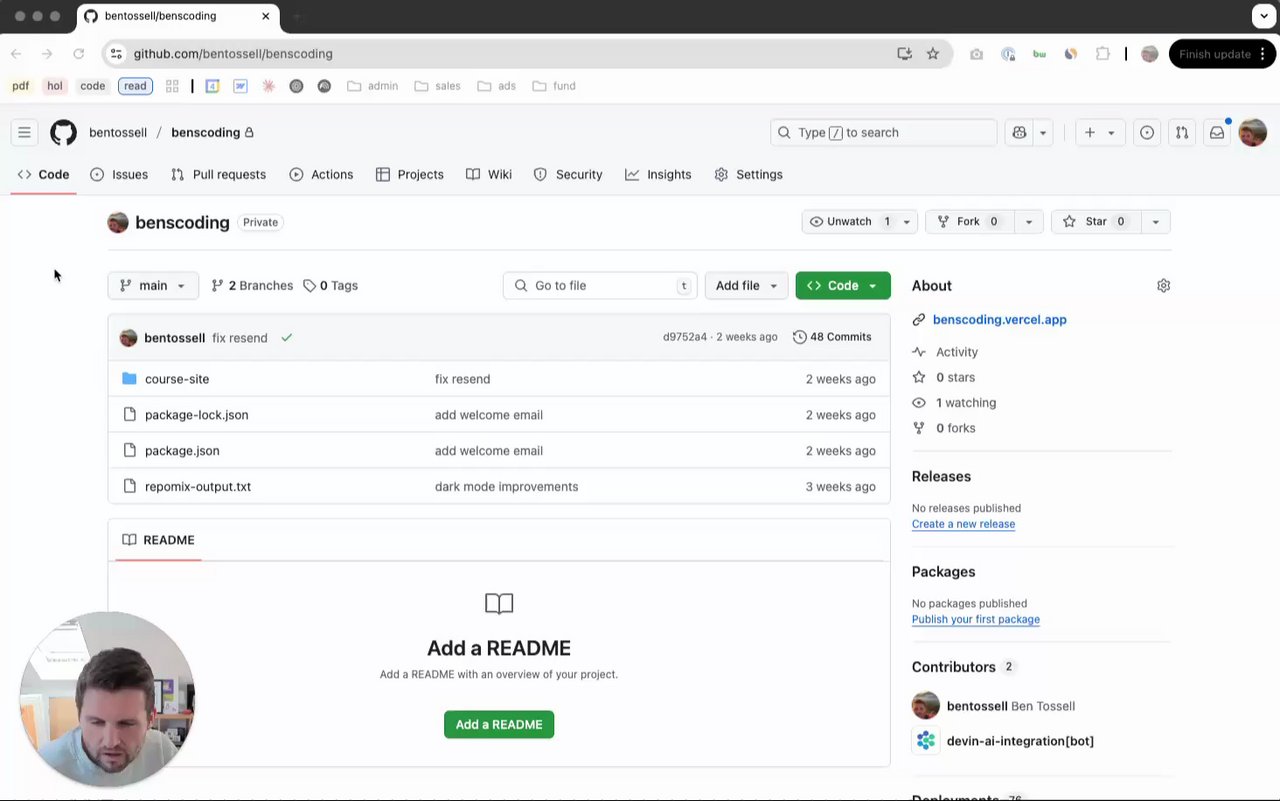Open Copilot chat icon in header
The height and width of the screenshot is (801, 1280).
click(1019, 132)
